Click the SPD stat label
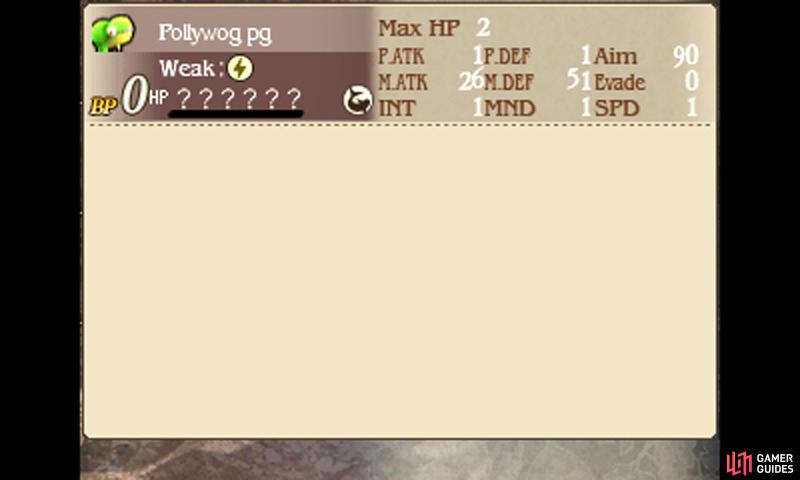 pos(617,108)
